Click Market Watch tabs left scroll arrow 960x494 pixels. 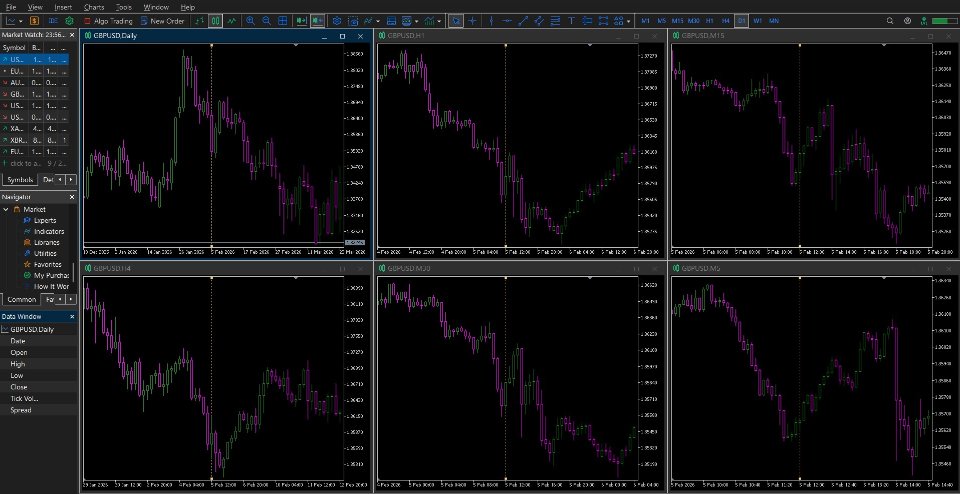point(60,179)
